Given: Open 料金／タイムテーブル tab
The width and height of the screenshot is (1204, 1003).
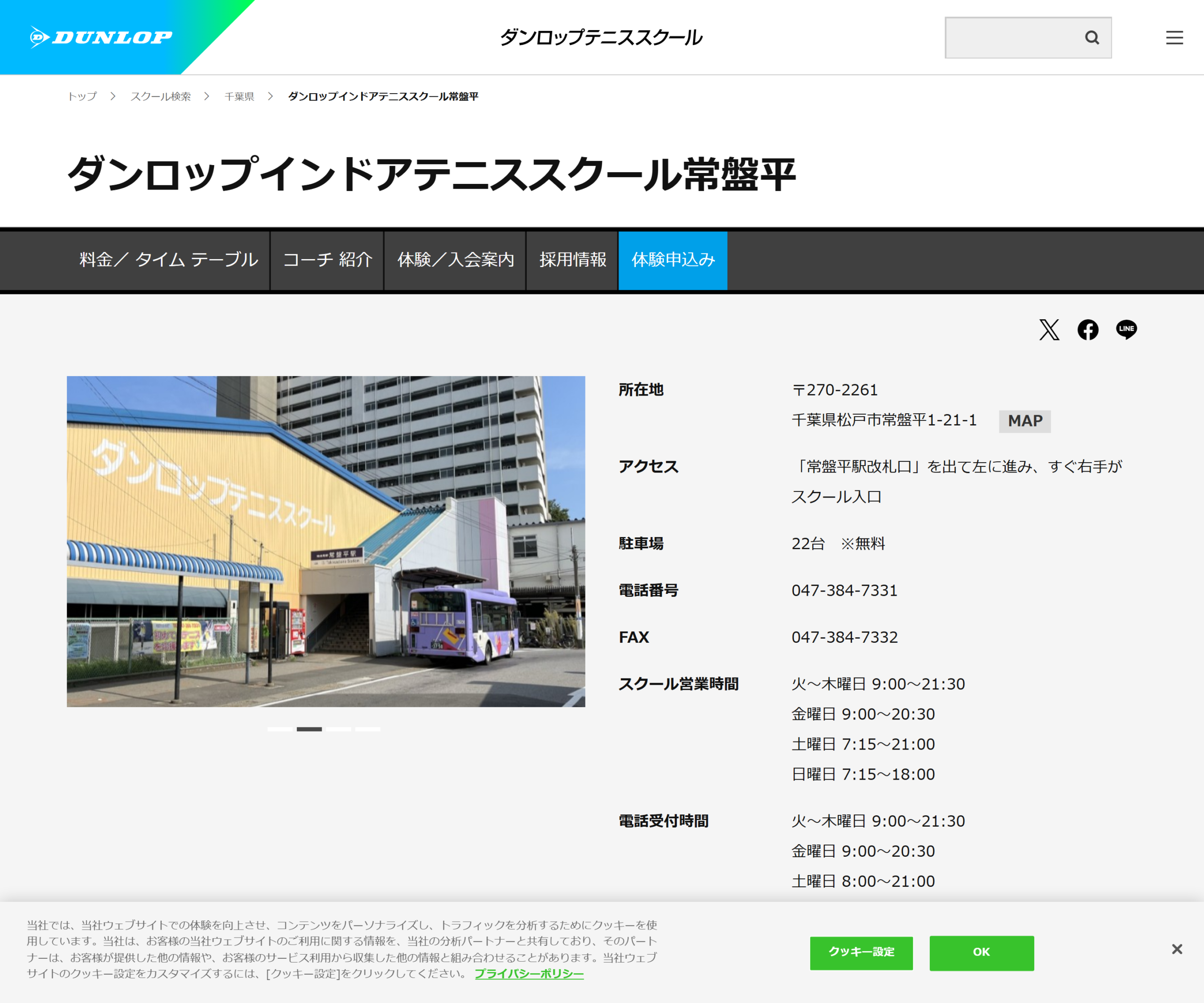Looking at the screenshot, I should tap(168, 260).
